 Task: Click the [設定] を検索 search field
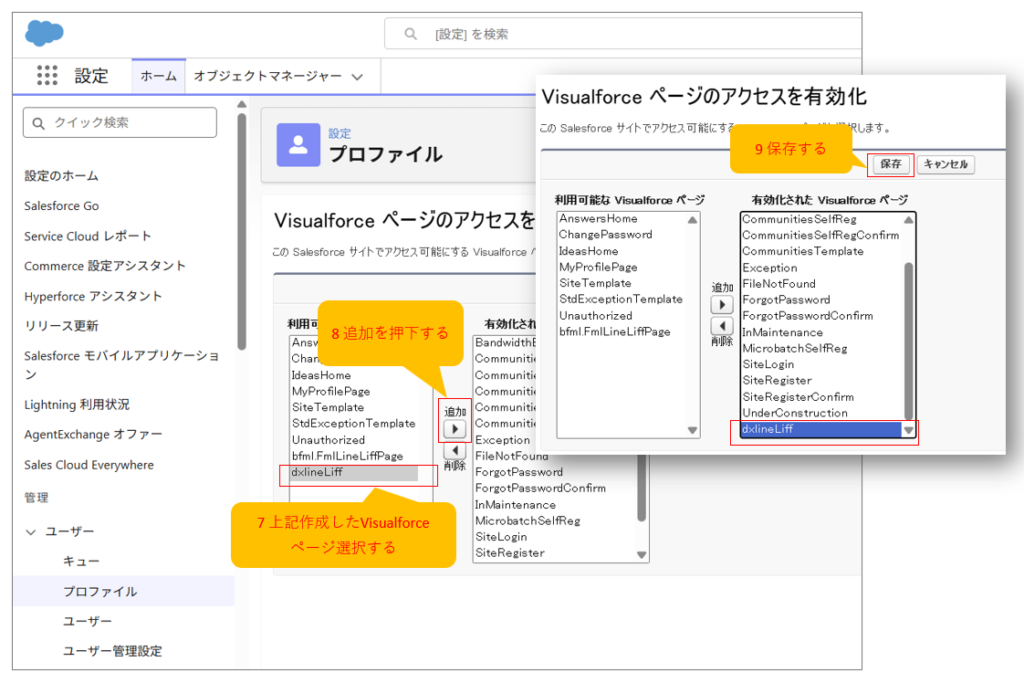tap(623, 33)
